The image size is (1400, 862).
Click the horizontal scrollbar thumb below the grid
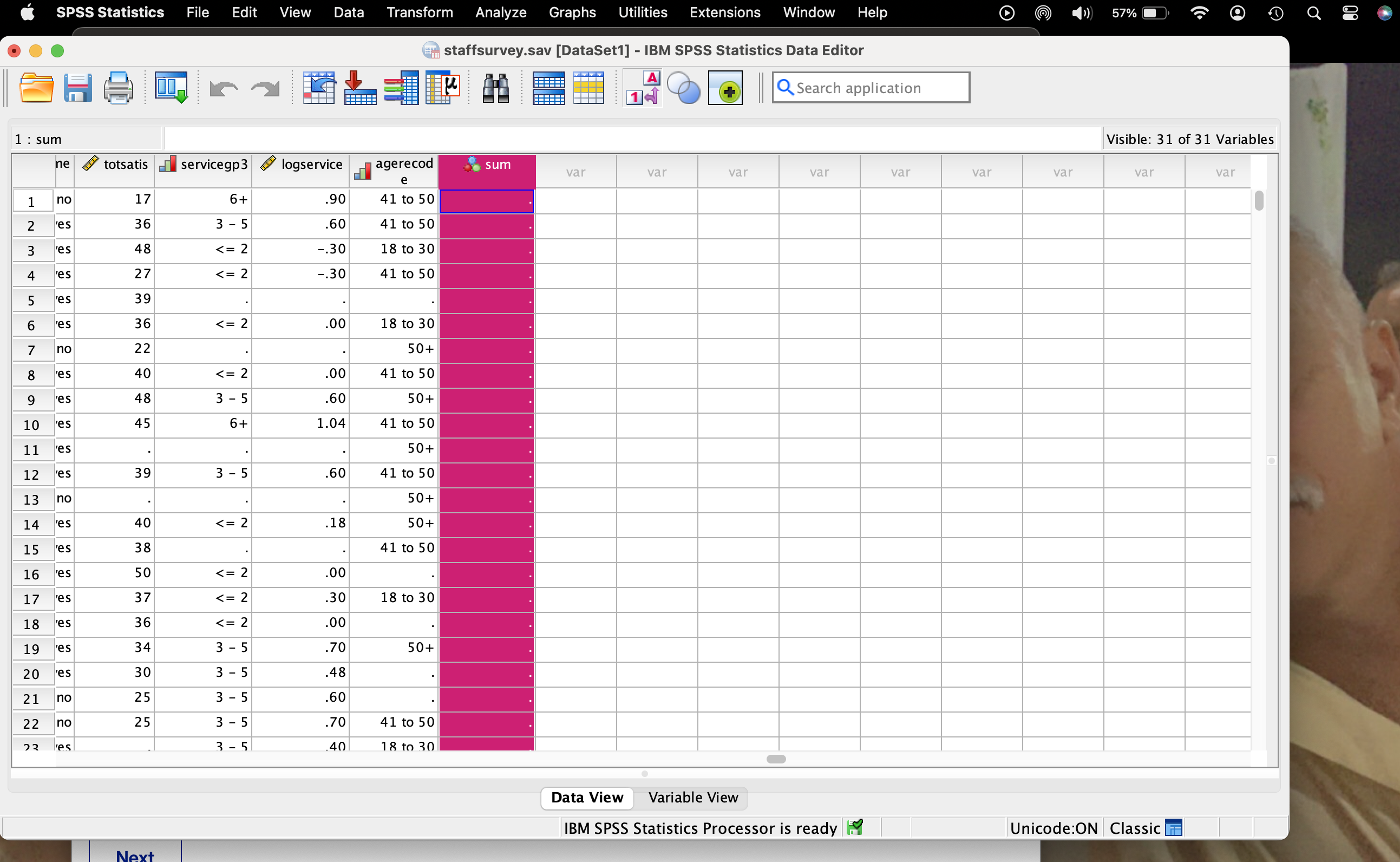point(776,759)
